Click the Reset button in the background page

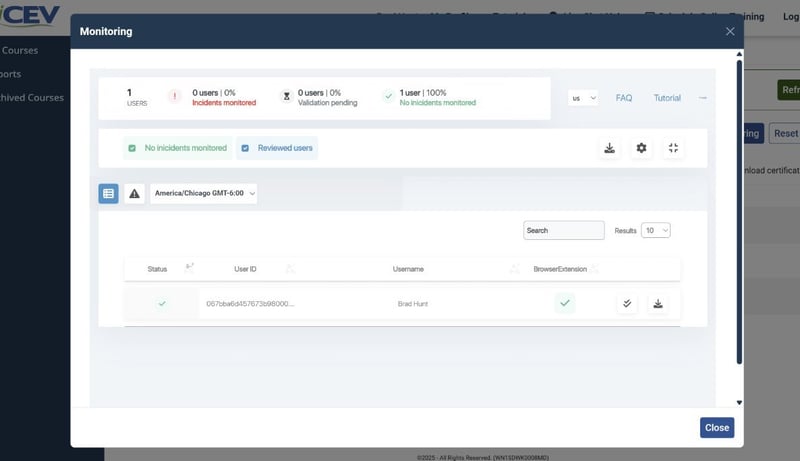[785, 133]
